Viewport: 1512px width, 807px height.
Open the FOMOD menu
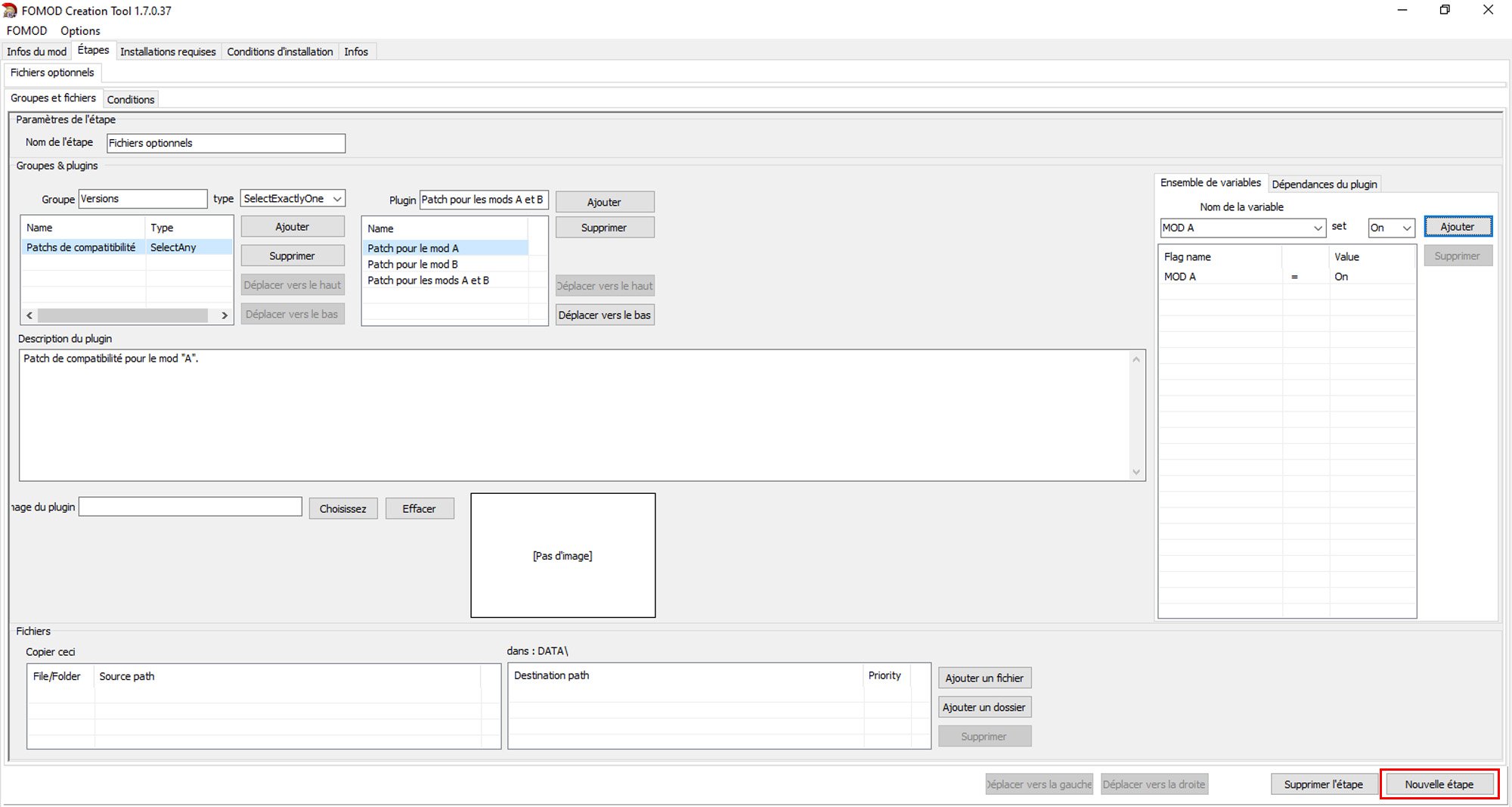pos(26,31)
